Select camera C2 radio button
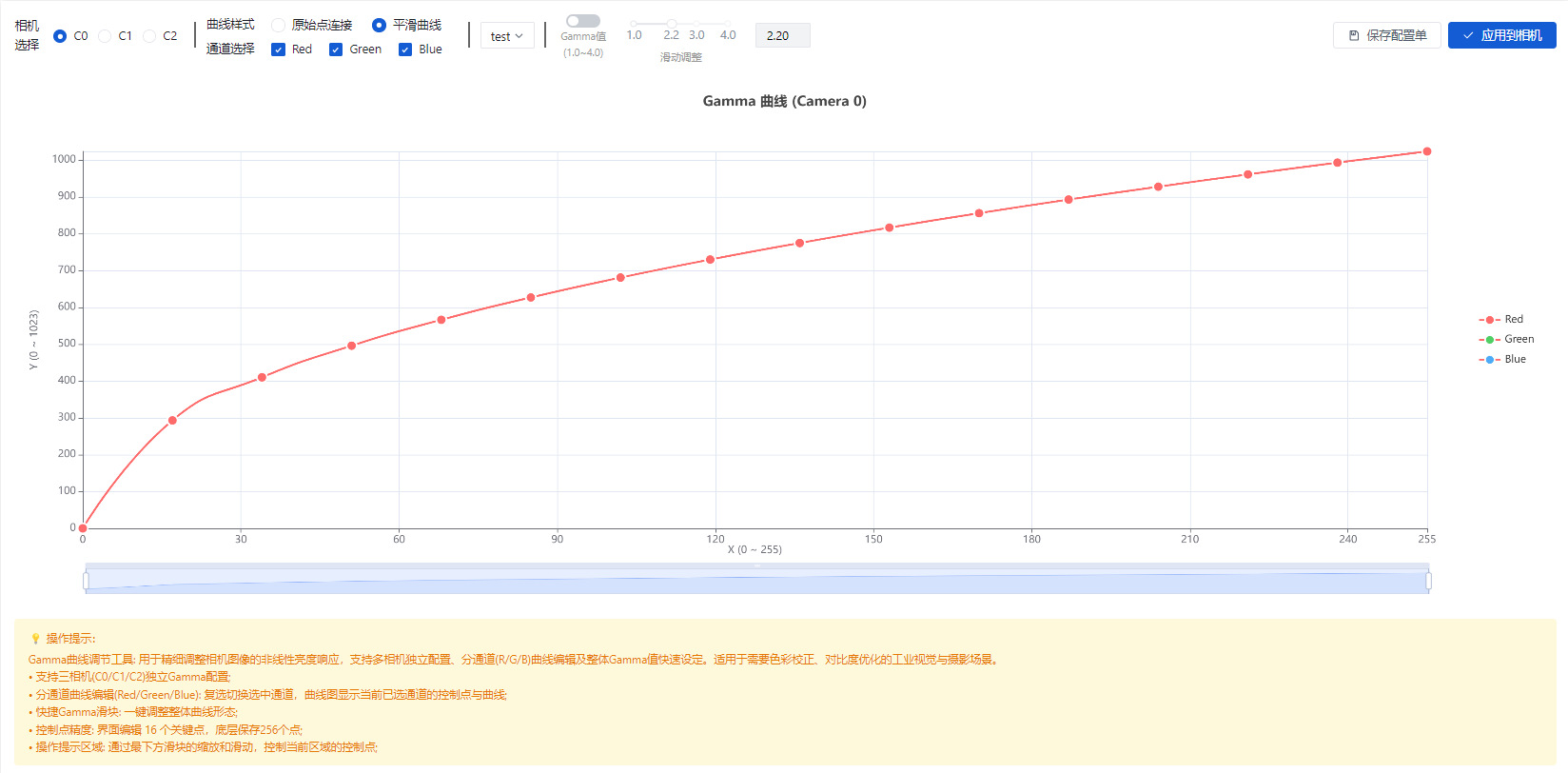The width and height of the screenshot is (1568, 773). pos(149,36)
